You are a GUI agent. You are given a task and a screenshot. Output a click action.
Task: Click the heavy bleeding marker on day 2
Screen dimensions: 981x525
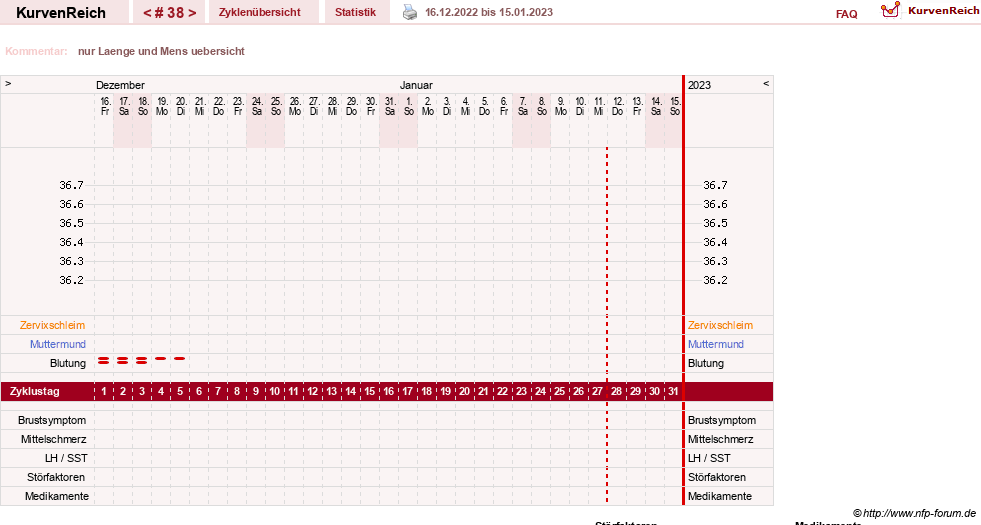coord(123,360)
